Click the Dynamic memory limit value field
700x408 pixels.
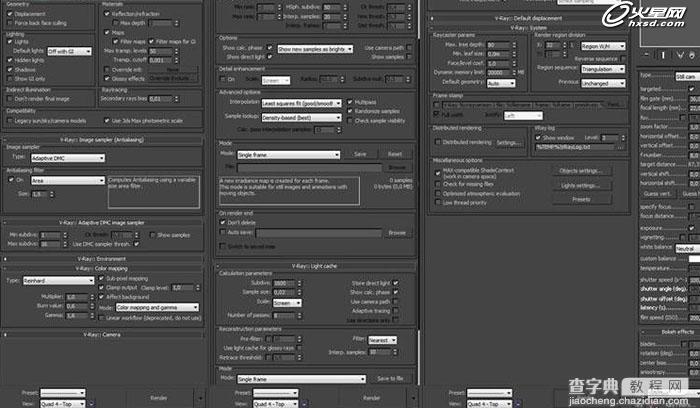498,72
